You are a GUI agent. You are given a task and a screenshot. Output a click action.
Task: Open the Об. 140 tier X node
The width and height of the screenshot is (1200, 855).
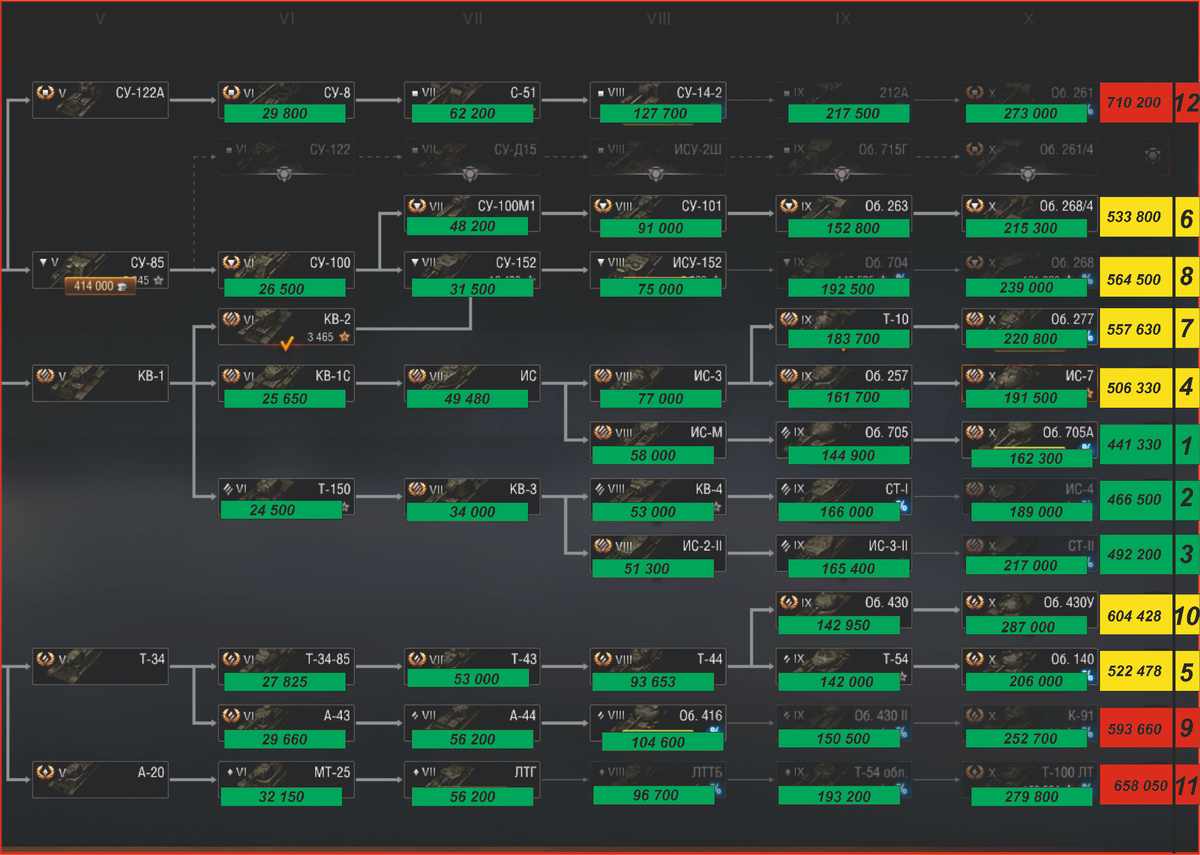[1030, 666]
